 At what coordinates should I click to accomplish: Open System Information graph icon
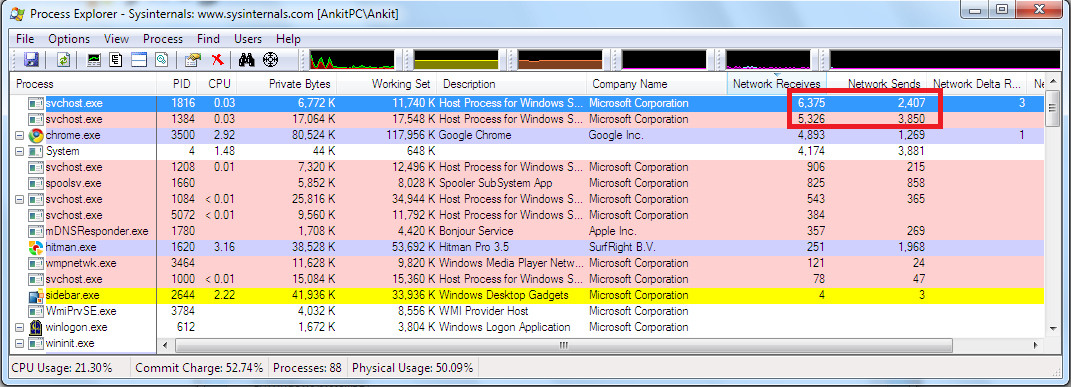[x=95, y=60]
